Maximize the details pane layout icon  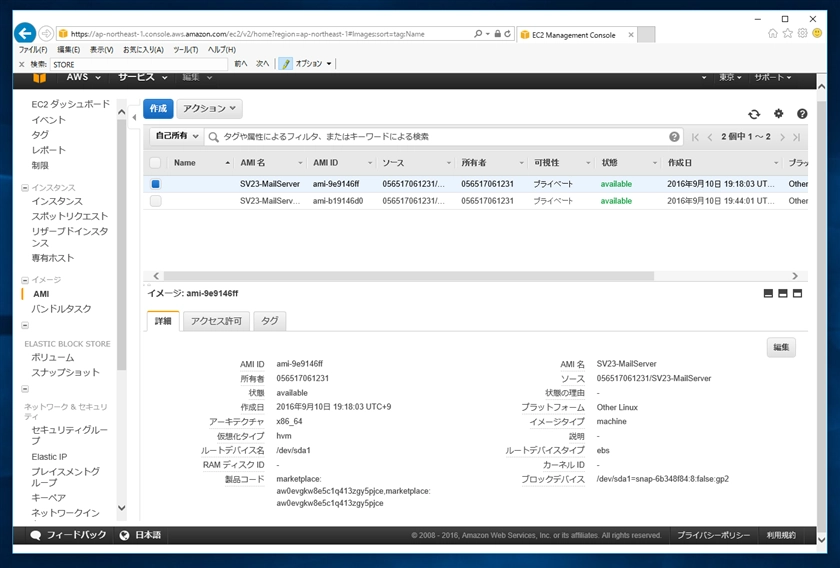798,293
